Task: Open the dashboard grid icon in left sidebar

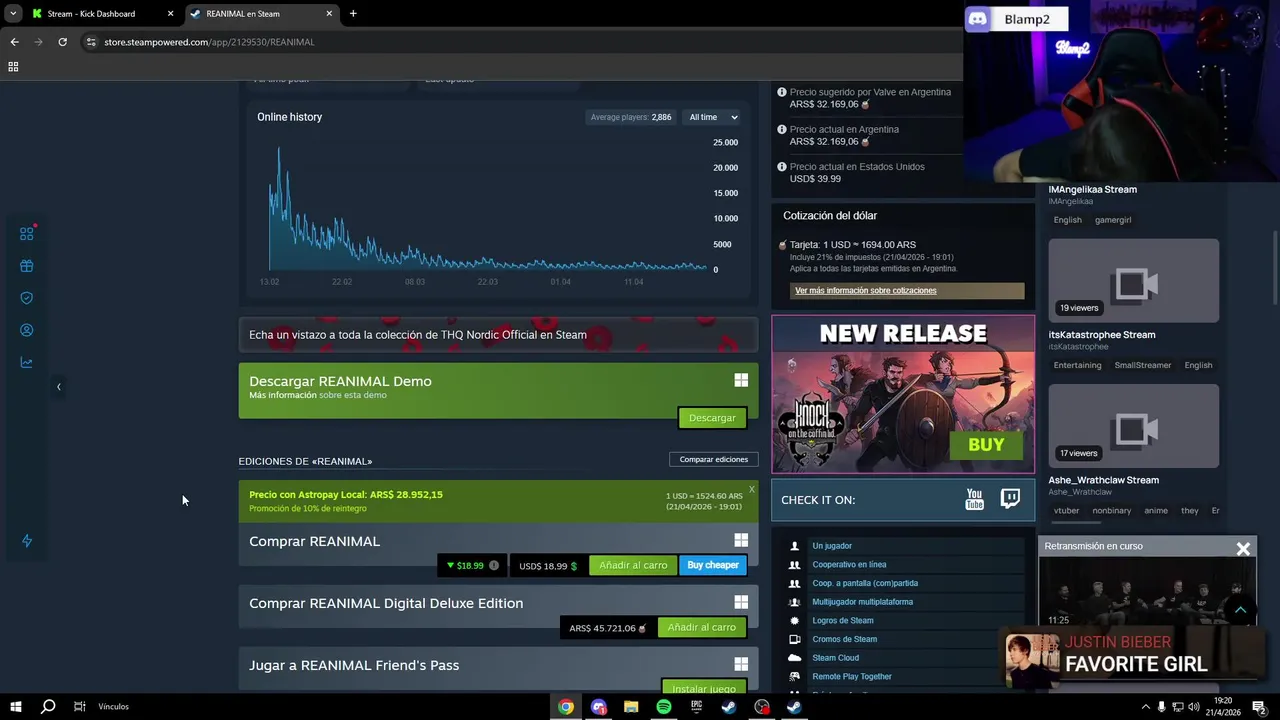Action: click(x=27, y=233)
